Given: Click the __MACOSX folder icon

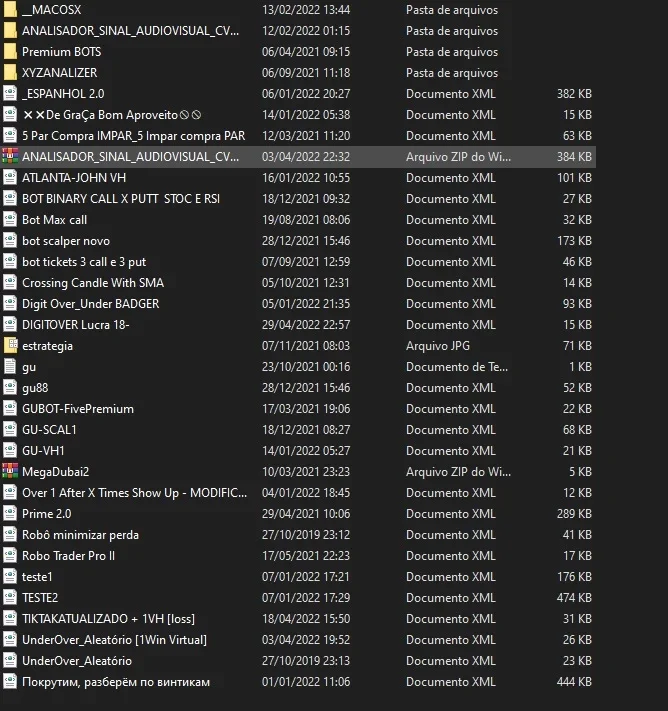Looking at the screenshot, I should pos(10,10).
